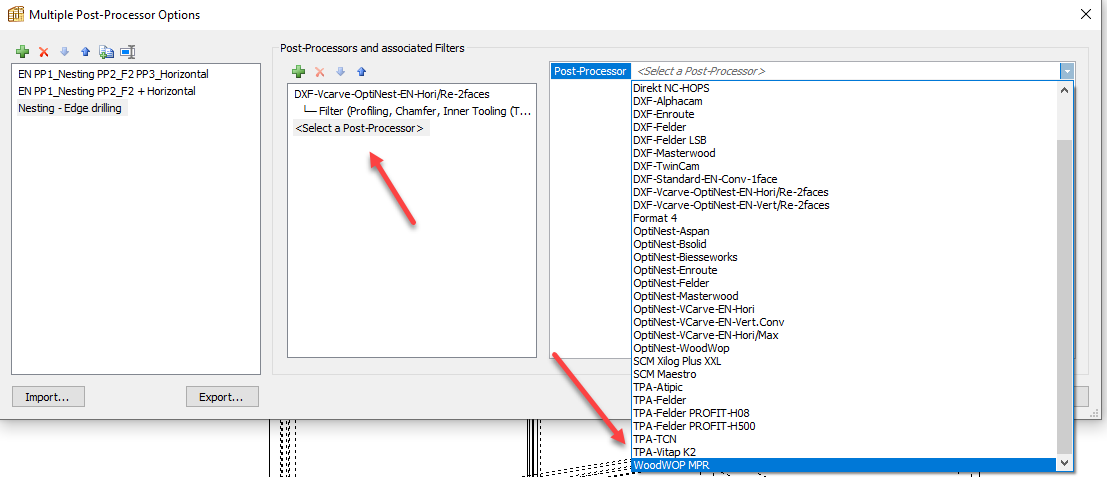Select TPA-Felder post-processor entry

(844, 400)
